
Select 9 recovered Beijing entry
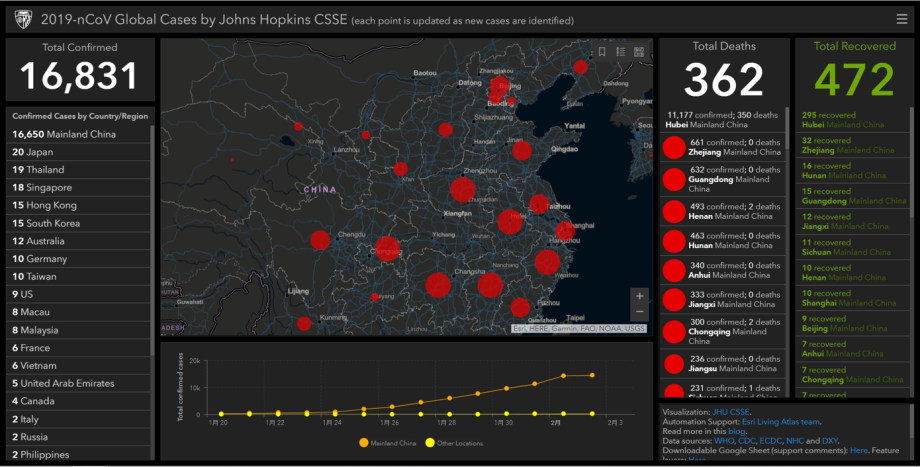[x=853, y=323]
